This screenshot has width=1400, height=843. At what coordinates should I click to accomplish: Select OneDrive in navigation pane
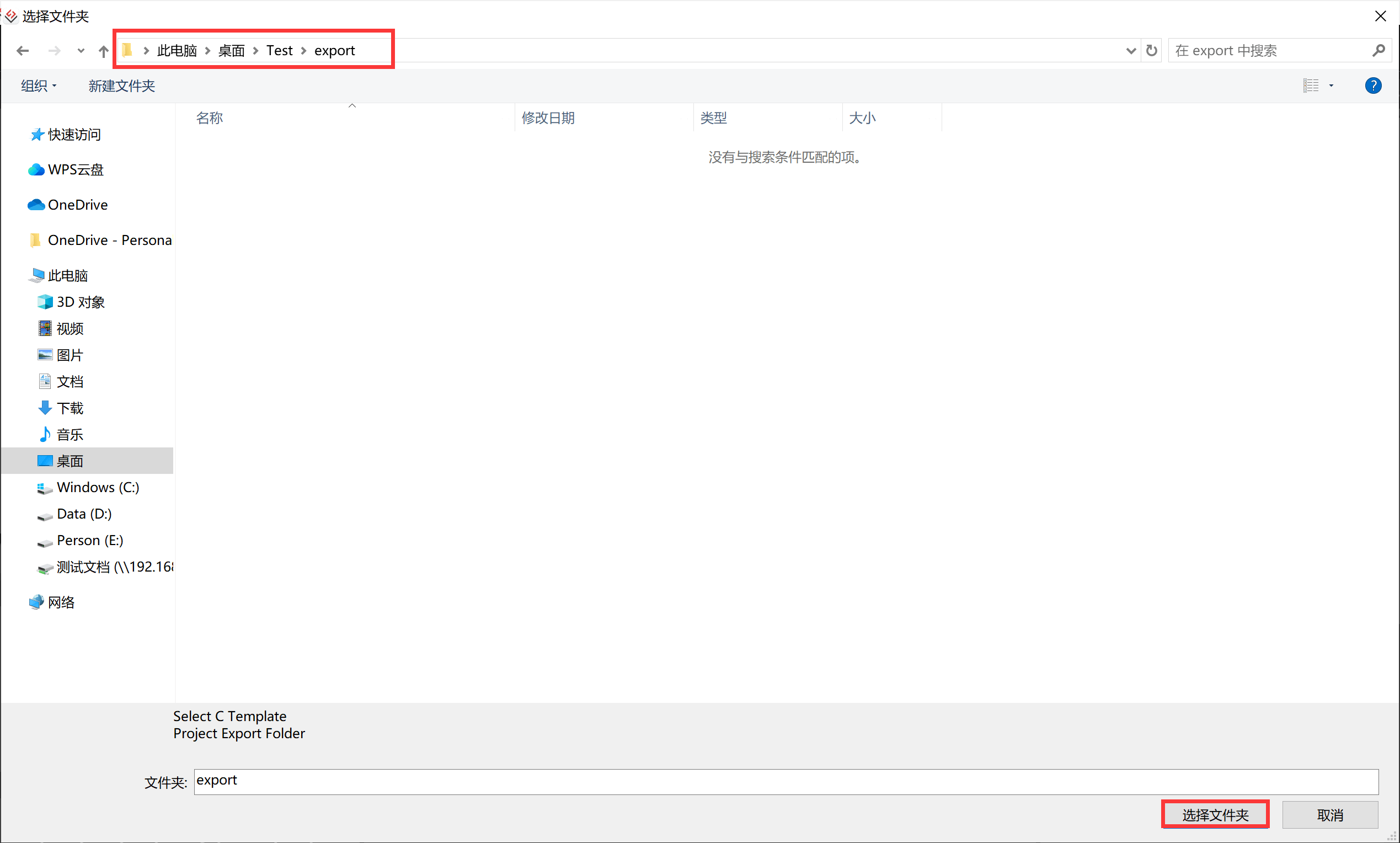pos(77,205)
